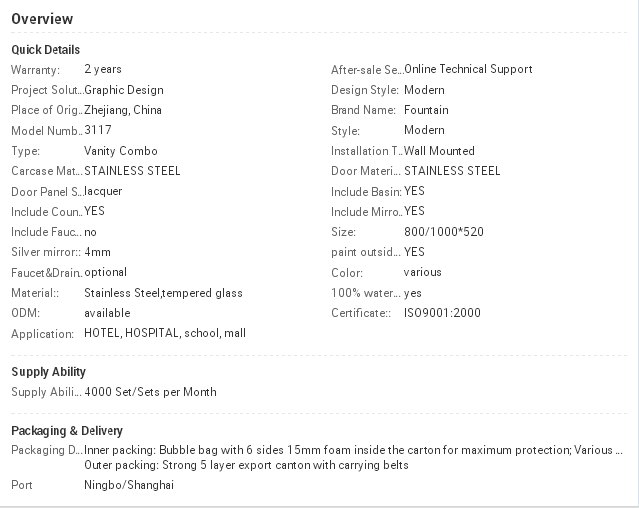
Task: Select the 4000 Set/Sets per Month value
Action: [x=150, y=392]
